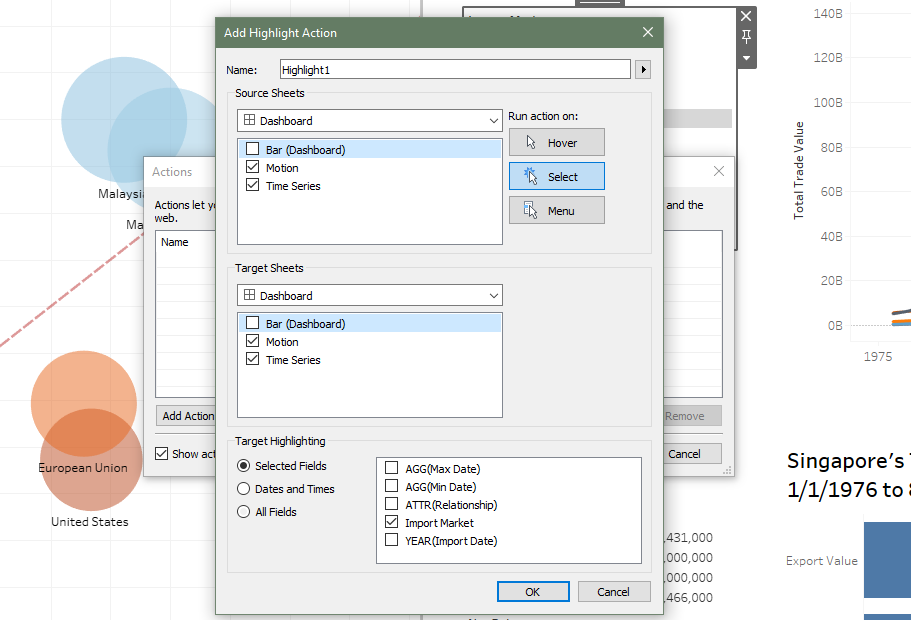
Task: Close the floating panel with X icon
Action: (746, 16)
